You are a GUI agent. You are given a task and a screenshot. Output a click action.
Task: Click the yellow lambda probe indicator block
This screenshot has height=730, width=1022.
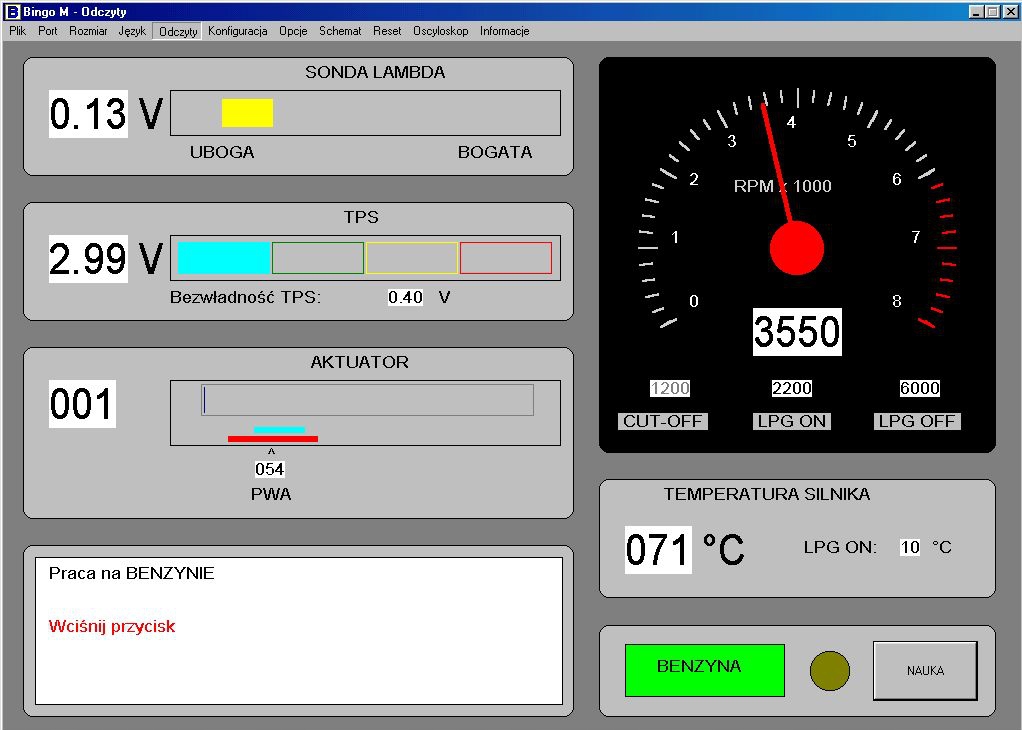[247, 113]
